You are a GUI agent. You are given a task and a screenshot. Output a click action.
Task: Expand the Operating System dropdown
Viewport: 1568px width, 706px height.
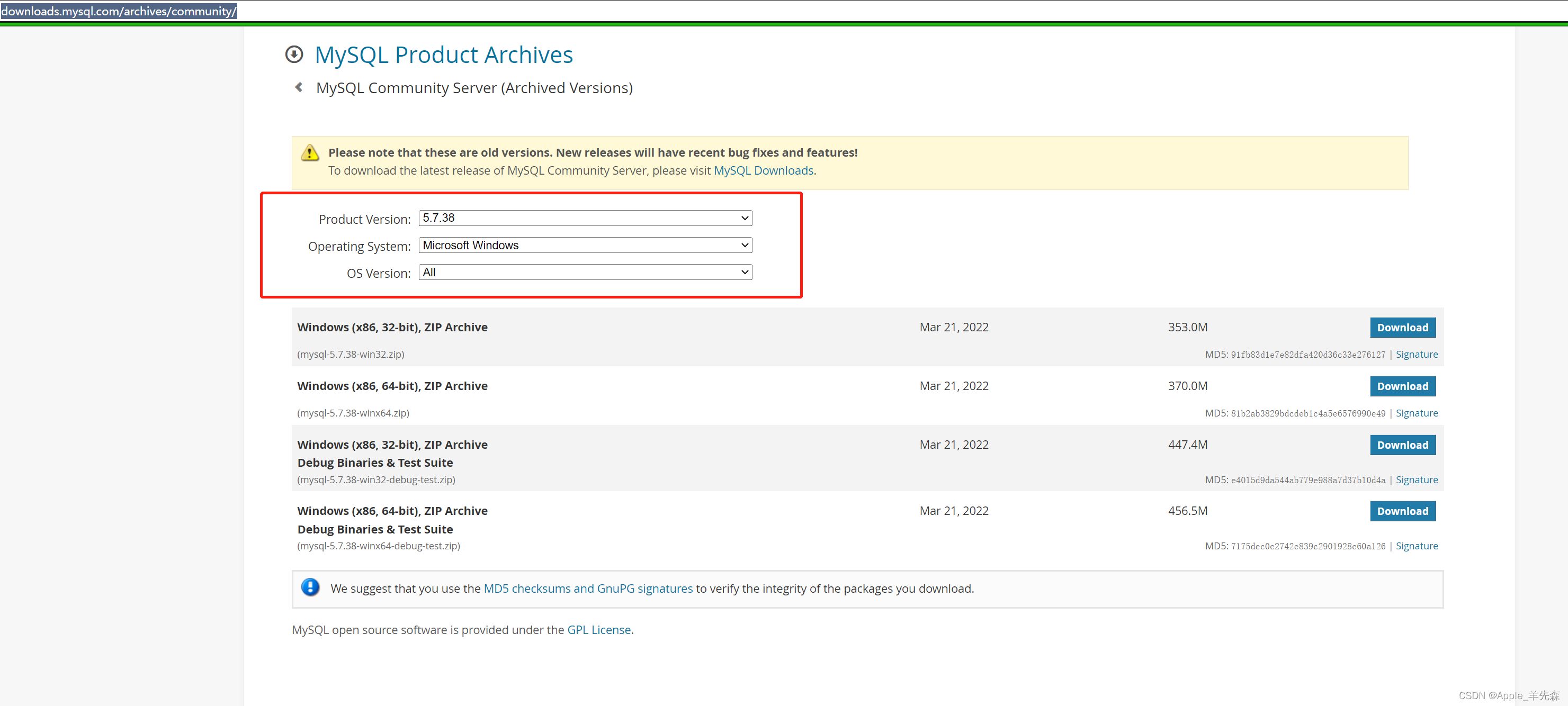point(585,245)
